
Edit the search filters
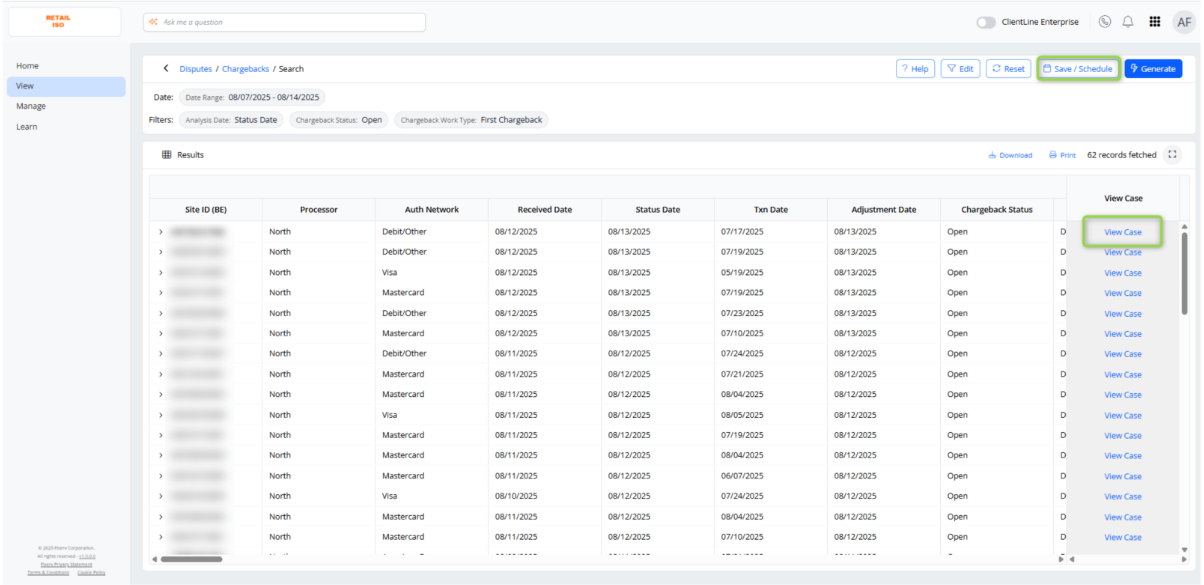[961, 69]
